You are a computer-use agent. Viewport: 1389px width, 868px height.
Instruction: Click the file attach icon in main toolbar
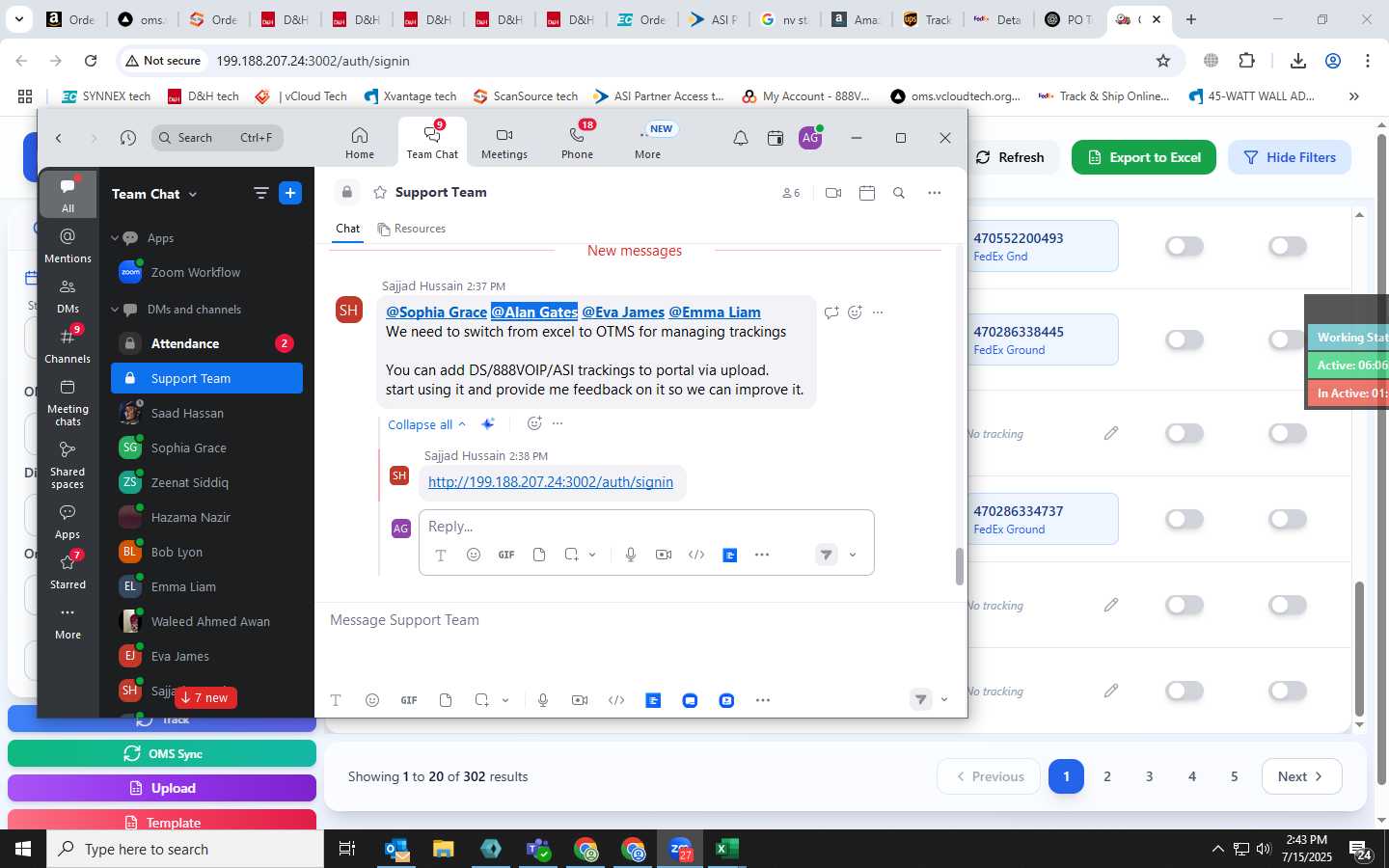click(446, 700)
